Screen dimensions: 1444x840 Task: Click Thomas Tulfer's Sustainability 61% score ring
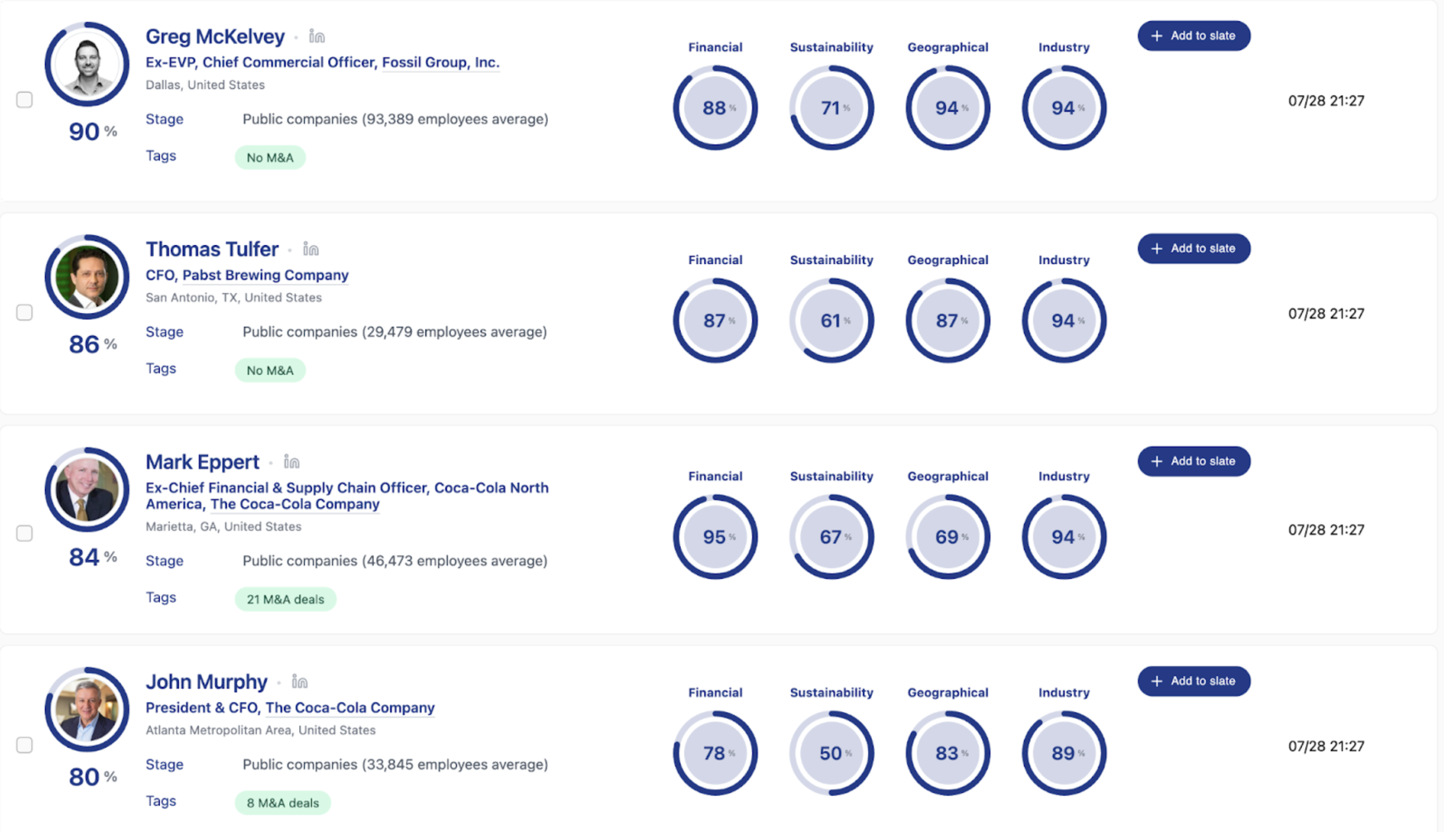click(x=831, y=320)
